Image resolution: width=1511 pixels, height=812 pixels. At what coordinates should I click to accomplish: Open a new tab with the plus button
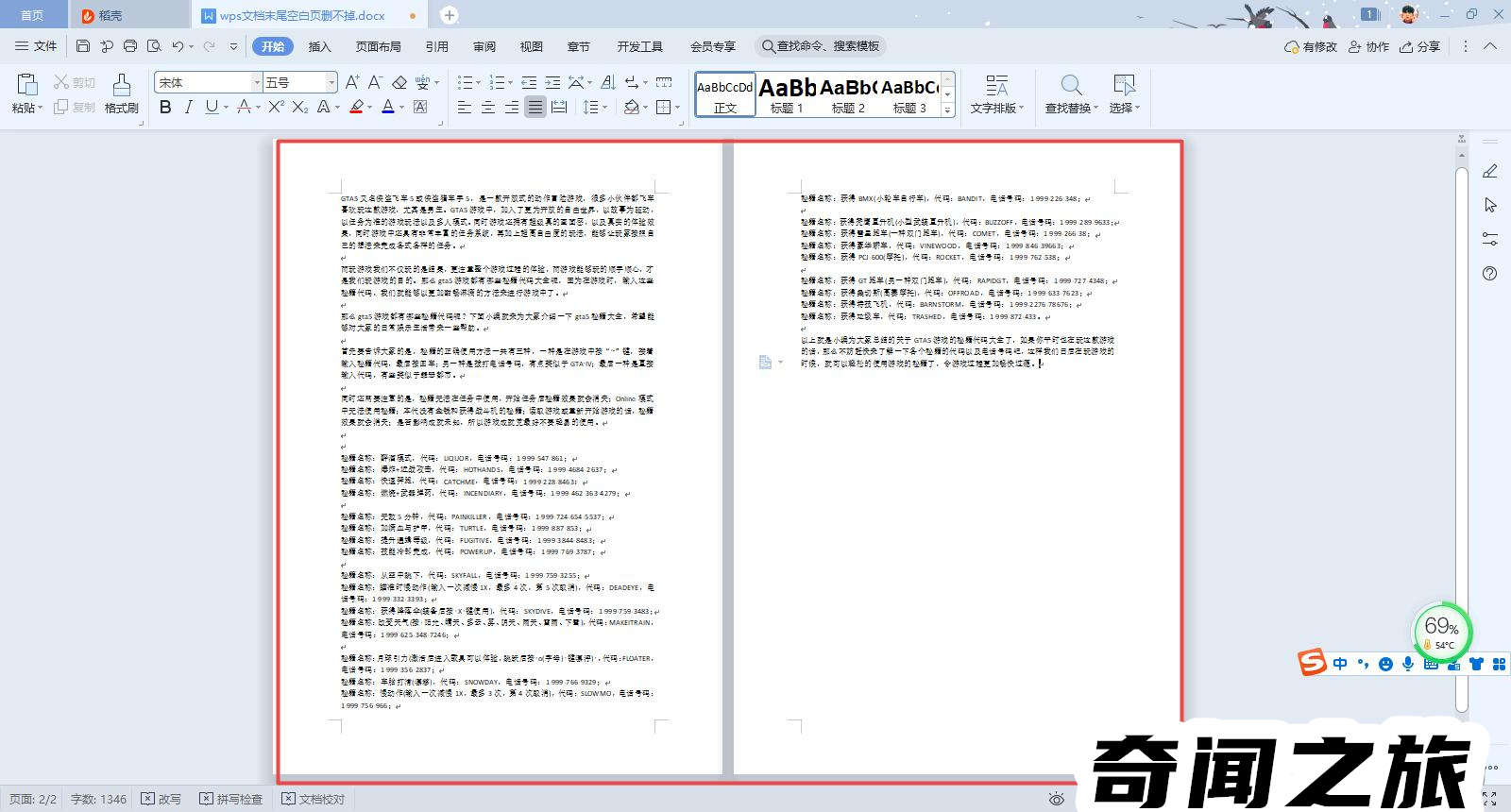click(x=450, y=15)
